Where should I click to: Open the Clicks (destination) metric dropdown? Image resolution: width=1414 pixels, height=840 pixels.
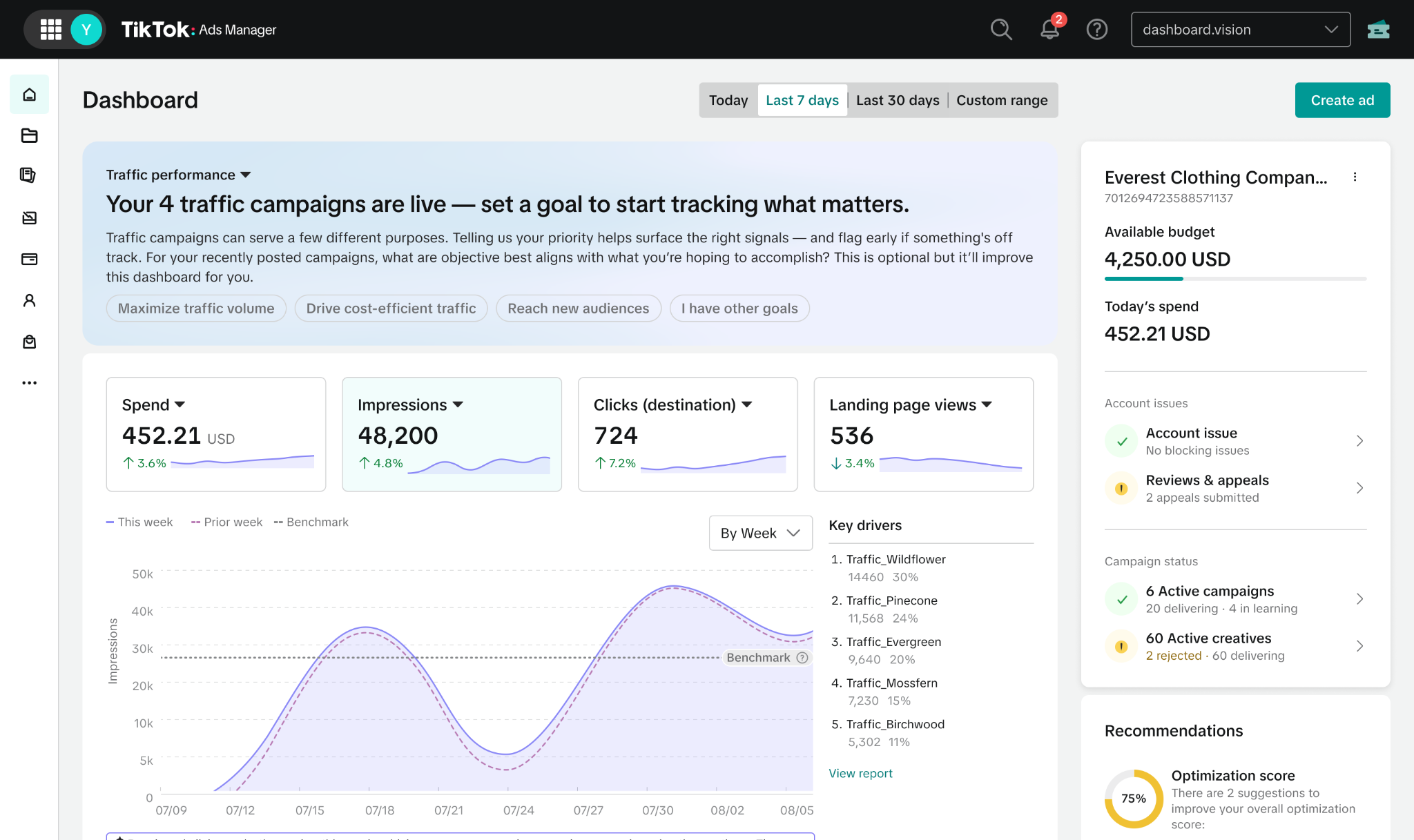click(672, 405)
